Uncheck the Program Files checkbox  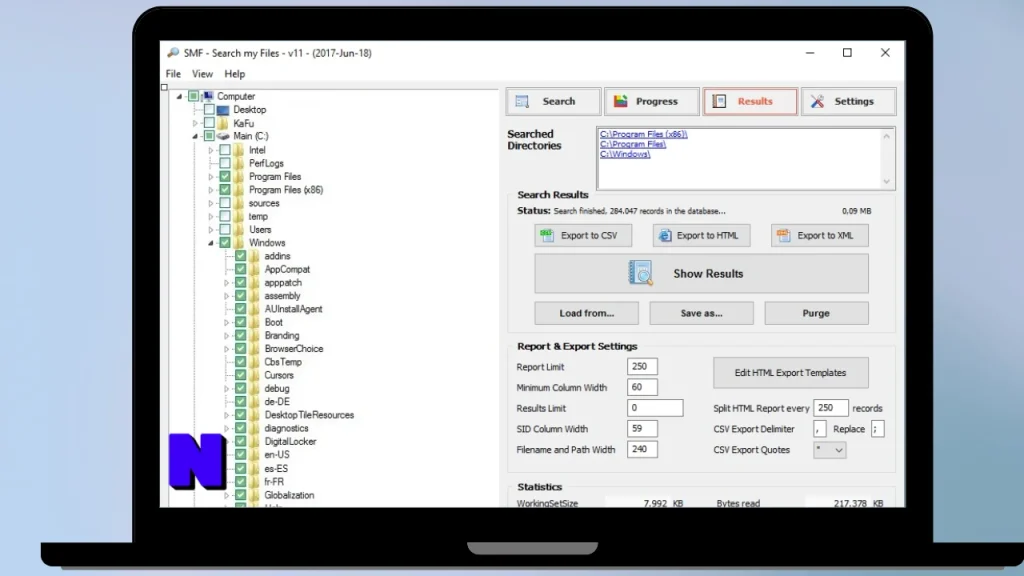coord(225,176)
